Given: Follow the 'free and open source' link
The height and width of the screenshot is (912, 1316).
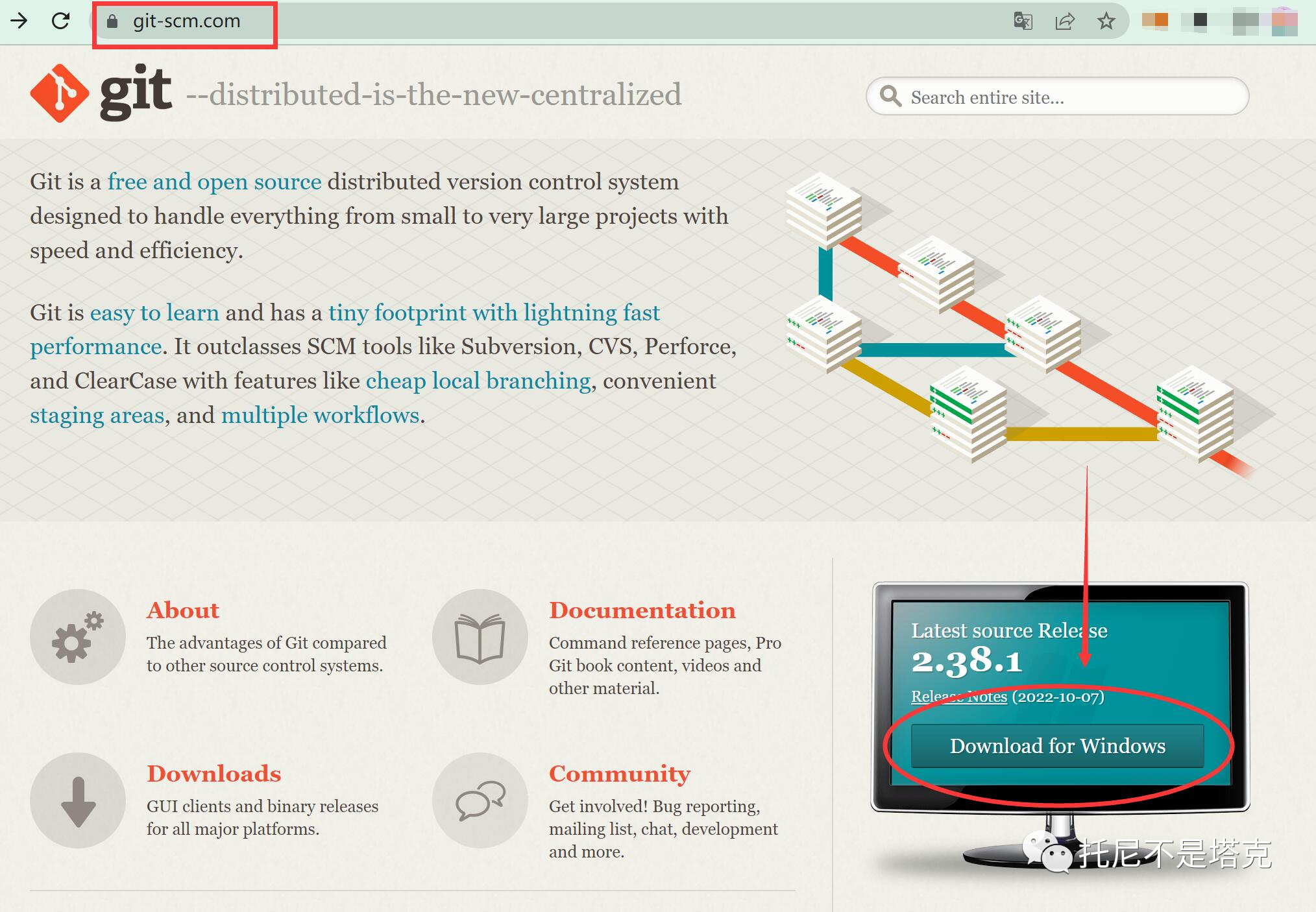Looking at the screenshot, I should pos(214,182).
